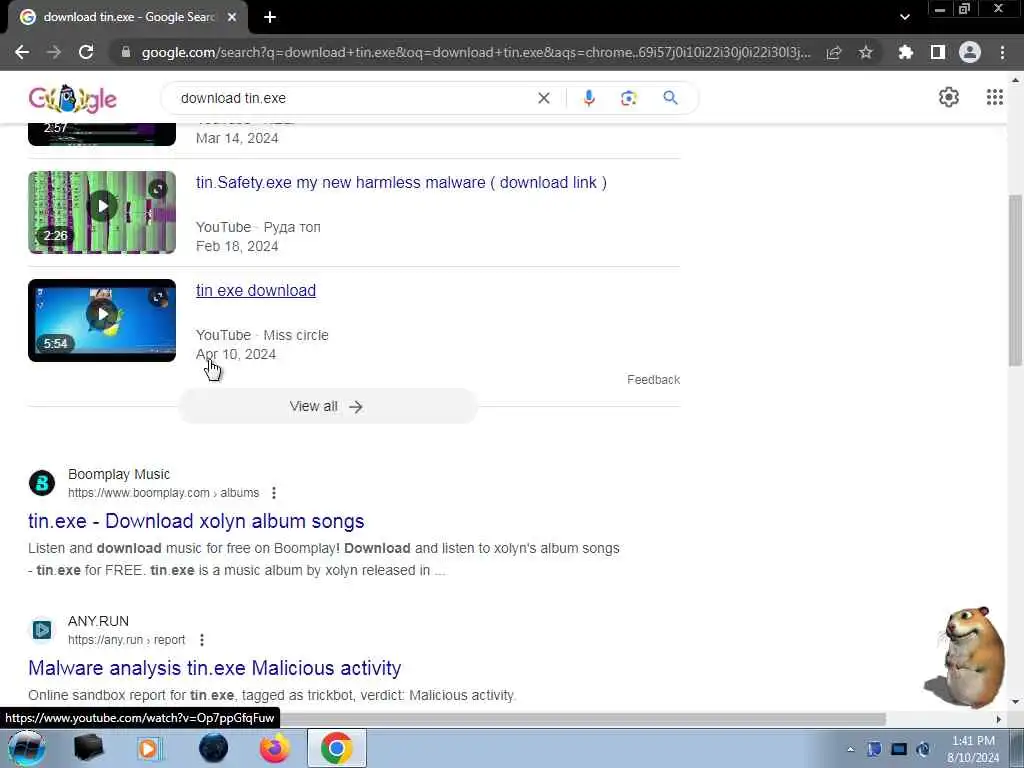Click the browser forward arrow
The height and width of the screenshot is (768, 1024).
[x=54, y=52]
